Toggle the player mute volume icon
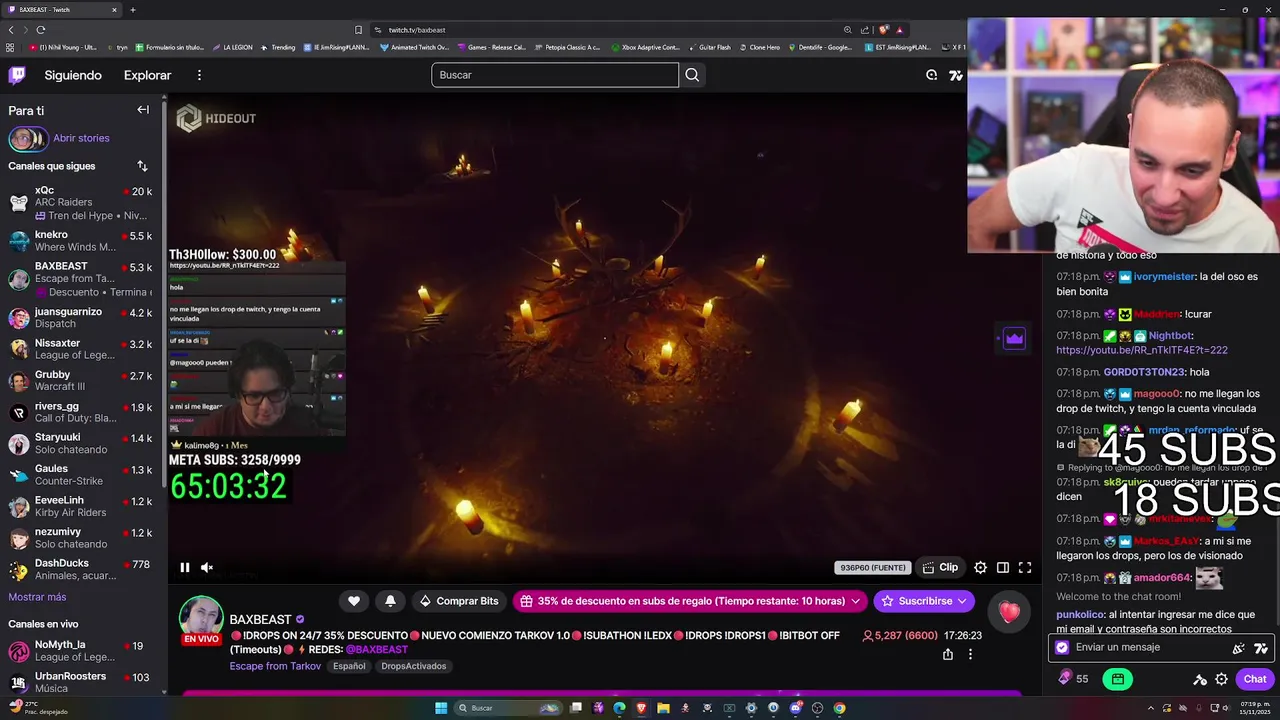The image size is (1280, 720). pos(207,568)
